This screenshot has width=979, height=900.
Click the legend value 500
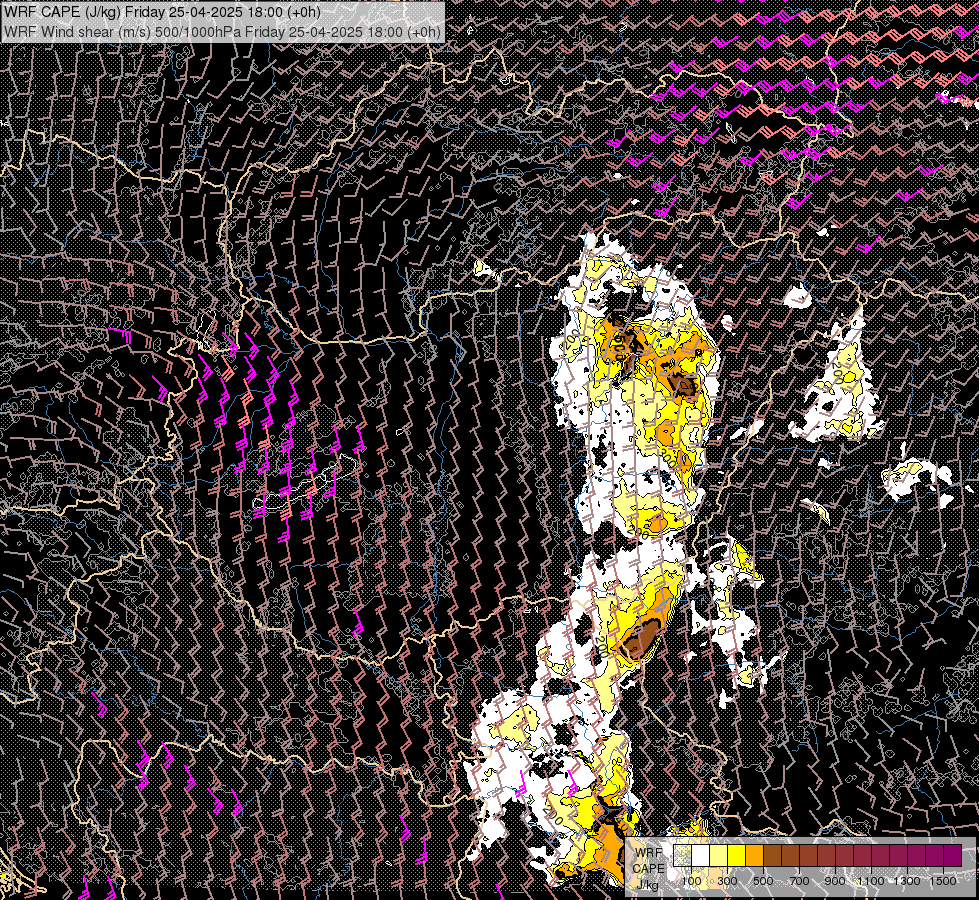click(763, 881)
